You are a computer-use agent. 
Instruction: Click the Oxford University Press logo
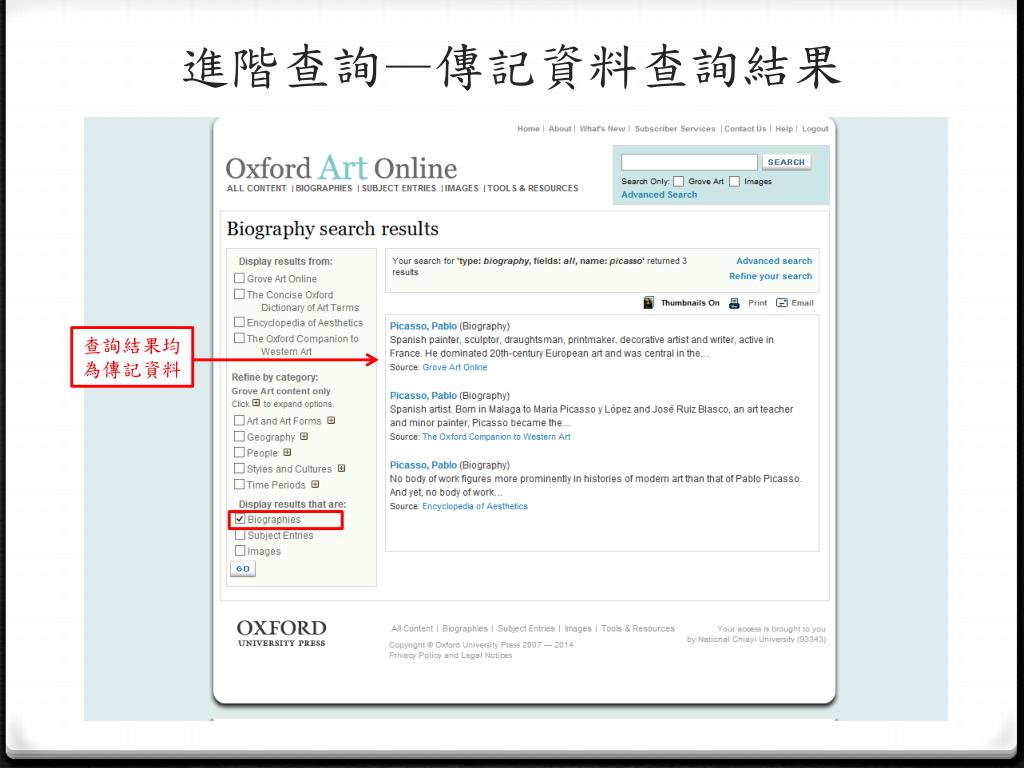281,633
